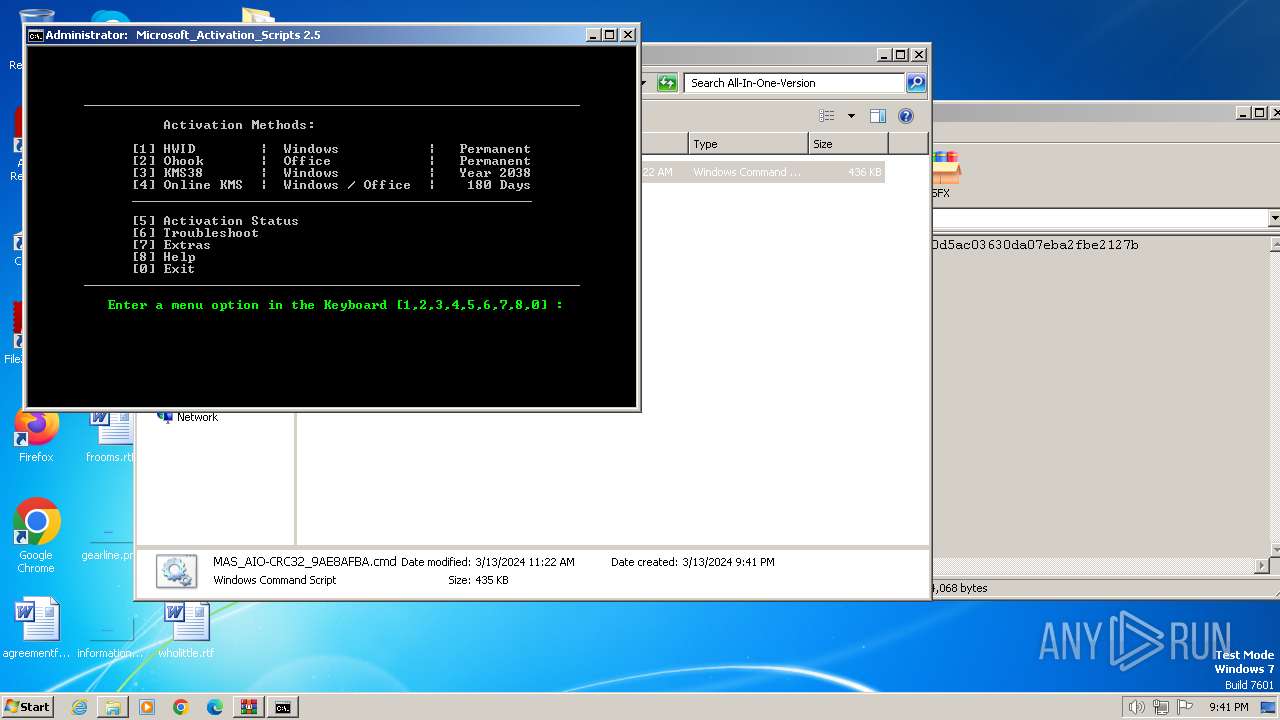The image size is (1280, 720).
Task: Select the Windows Command file row in Explorer
Action: (x=763, y=172)
